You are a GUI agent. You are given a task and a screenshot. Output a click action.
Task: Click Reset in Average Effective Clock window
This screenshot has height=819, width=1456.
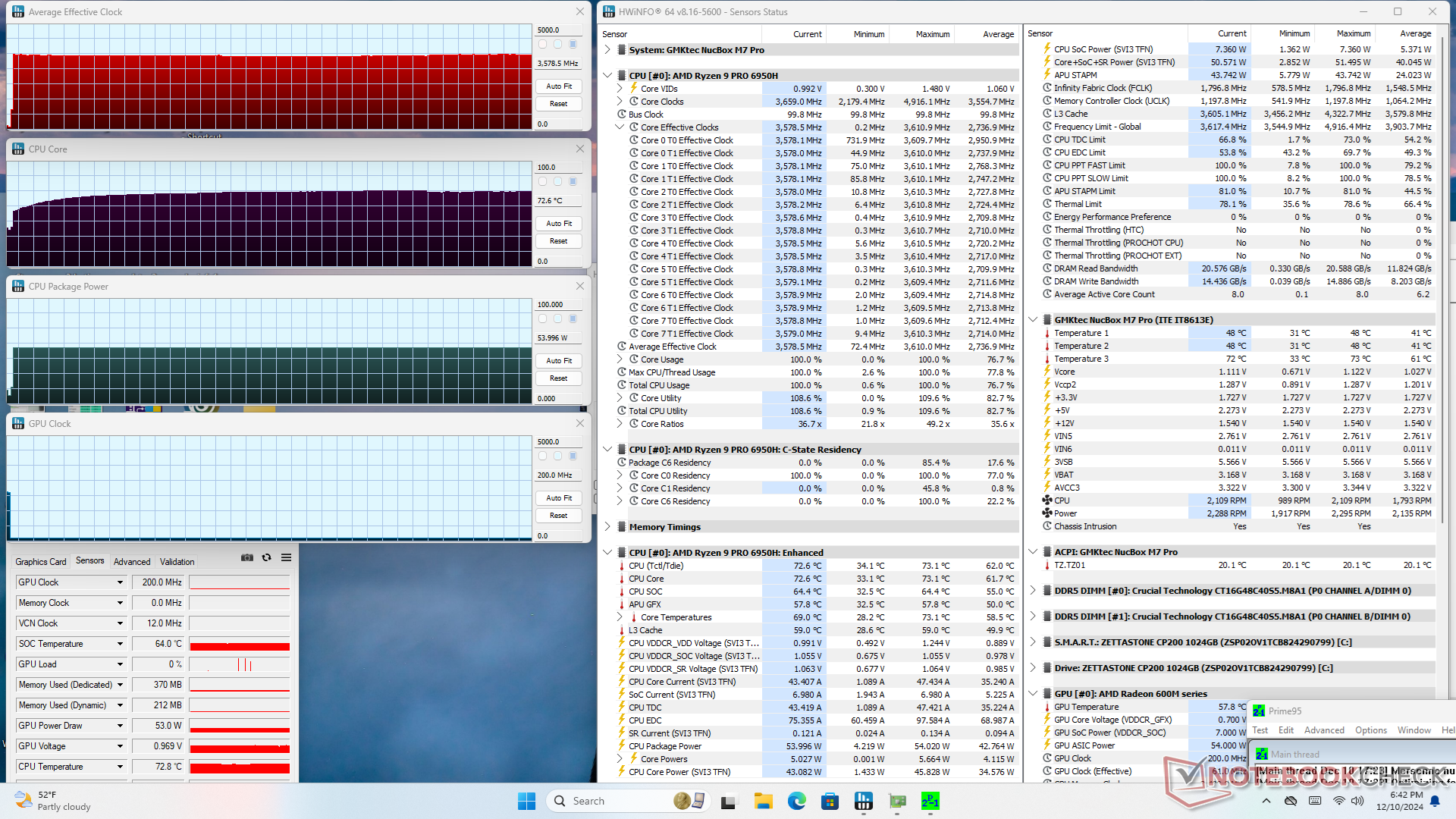coord(559,104)
